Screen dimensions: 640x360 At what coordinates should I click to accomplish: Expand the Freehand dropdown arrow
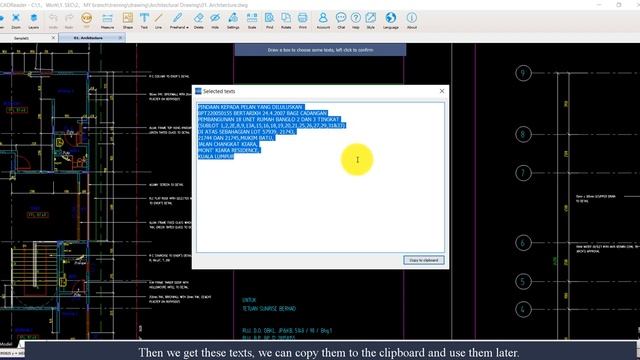pos(187,27)
